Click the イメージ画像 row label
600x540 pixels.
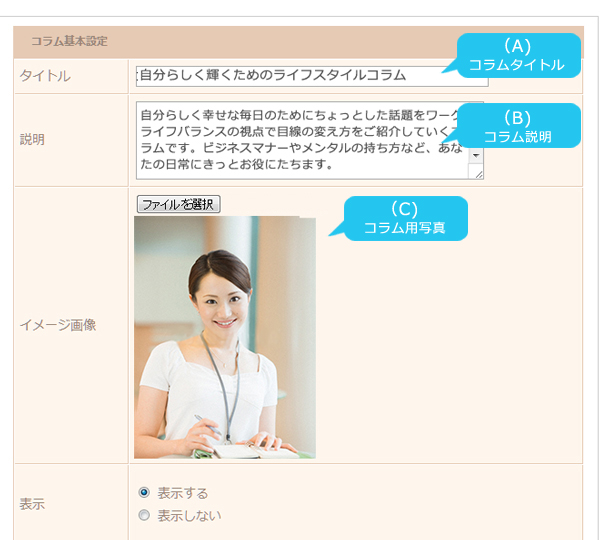tap(58, 325)
